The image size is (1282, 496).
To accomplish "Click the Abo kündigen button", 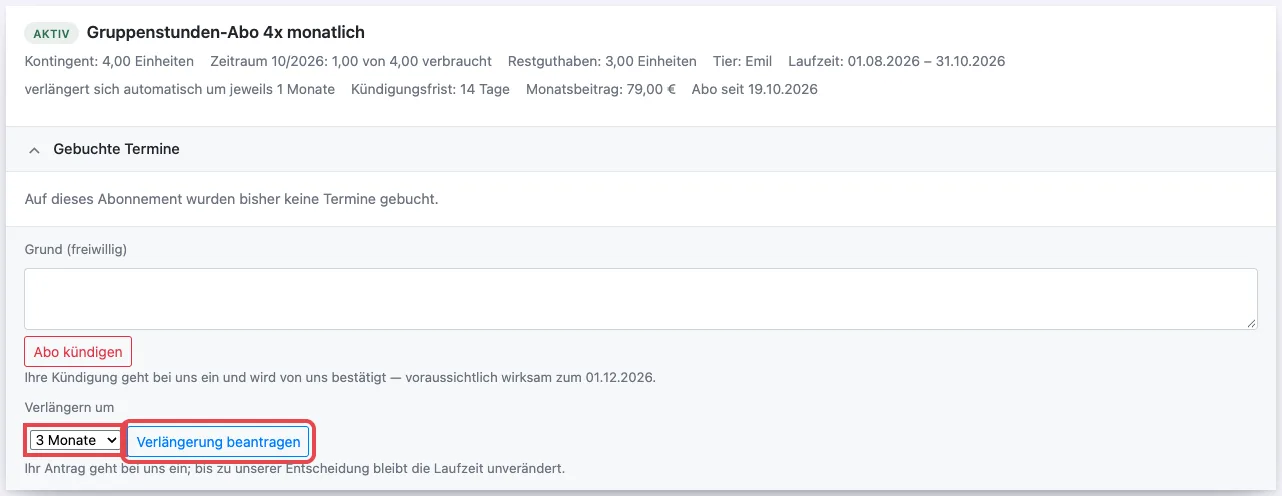I will pyautogui.click(x=78, y=352).
